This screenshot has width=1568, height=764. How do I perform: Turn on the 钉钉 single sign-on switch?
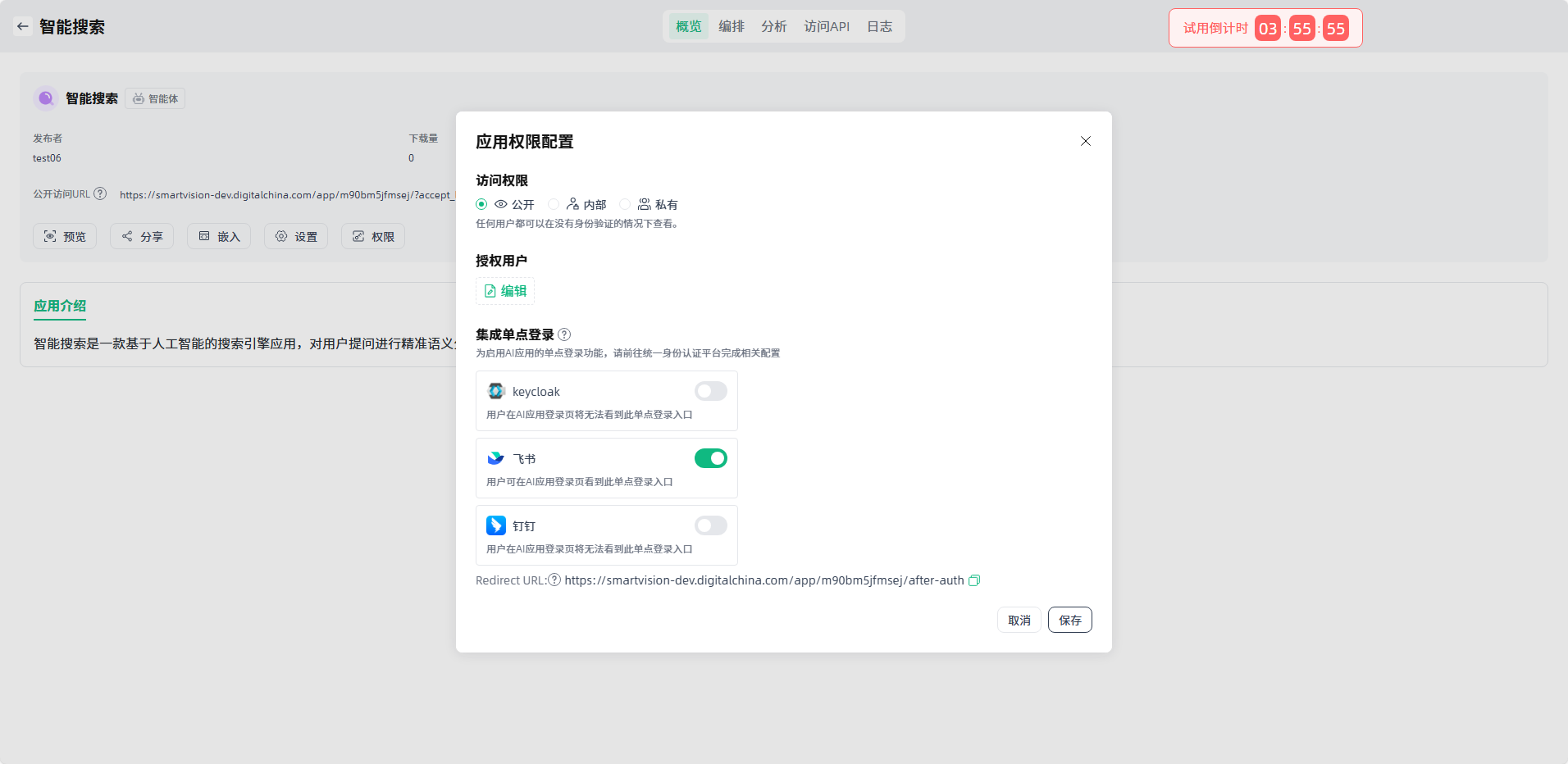point(710,525)
